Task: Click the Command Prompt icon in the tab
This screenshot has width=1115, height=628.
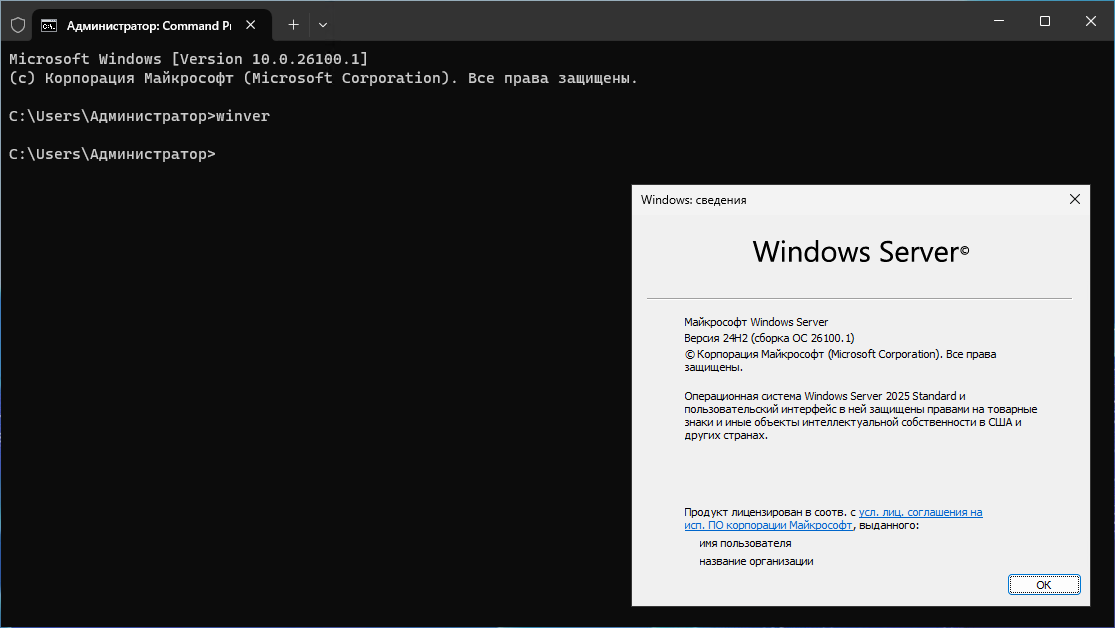Action: [49, 26]
